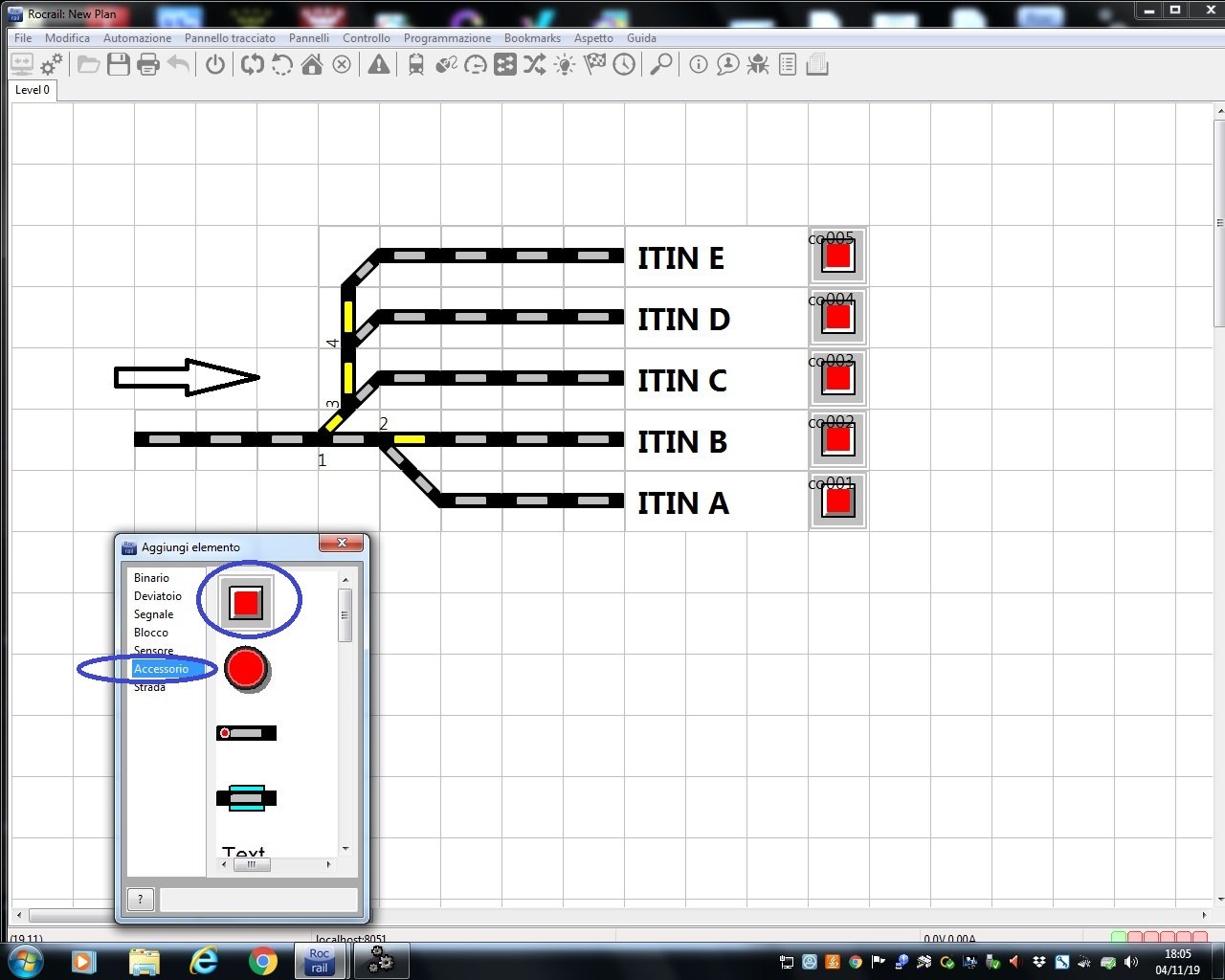Toggle the co001 switch beside ITIN A
Viewport: 1225px width, 980px height.
click(x=838, y=501)
